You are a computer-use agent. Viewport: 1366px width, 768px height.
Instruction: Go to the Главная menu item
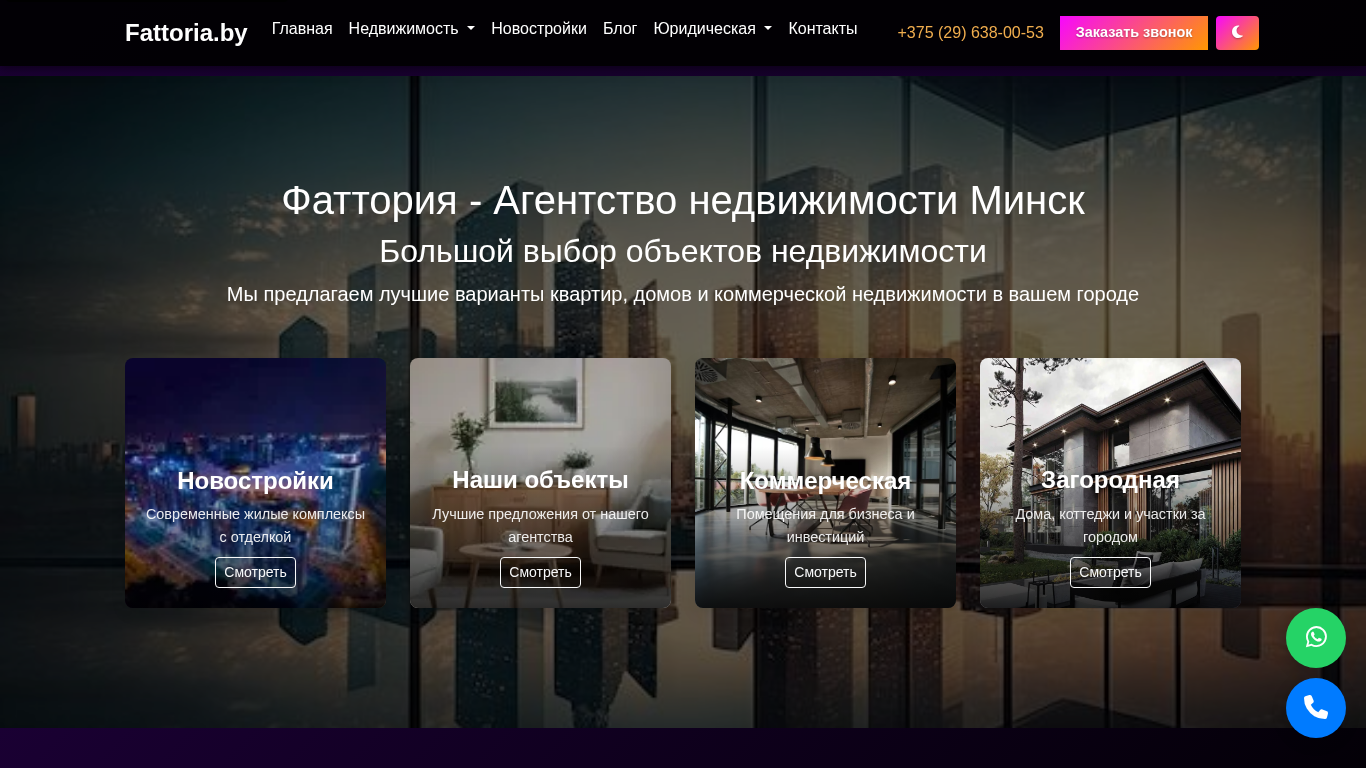pyautogui.click(x=302, y=29)
